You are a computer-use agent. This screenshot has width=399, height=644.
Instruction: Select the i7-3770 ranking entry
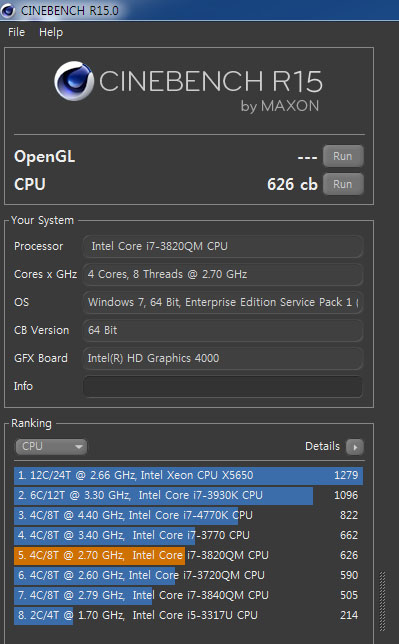click(188, 535)
